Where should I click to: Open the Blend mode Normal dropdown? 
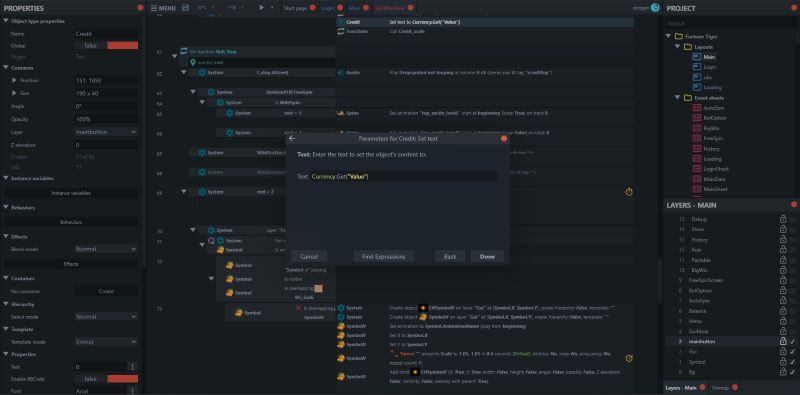click(x=107, y=249)
